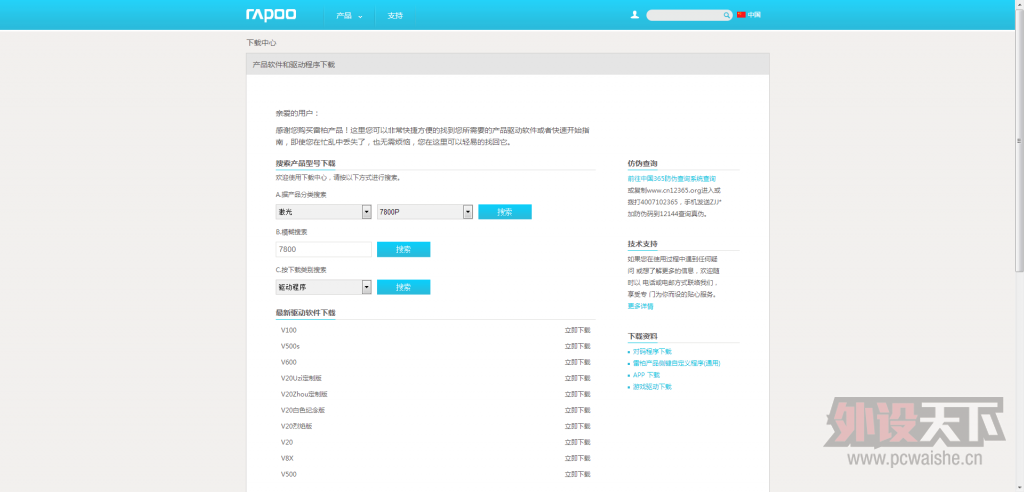1024x492 pixels.
Task: Click 立即下载 for V500 row
Action: (x=577, y=474)
